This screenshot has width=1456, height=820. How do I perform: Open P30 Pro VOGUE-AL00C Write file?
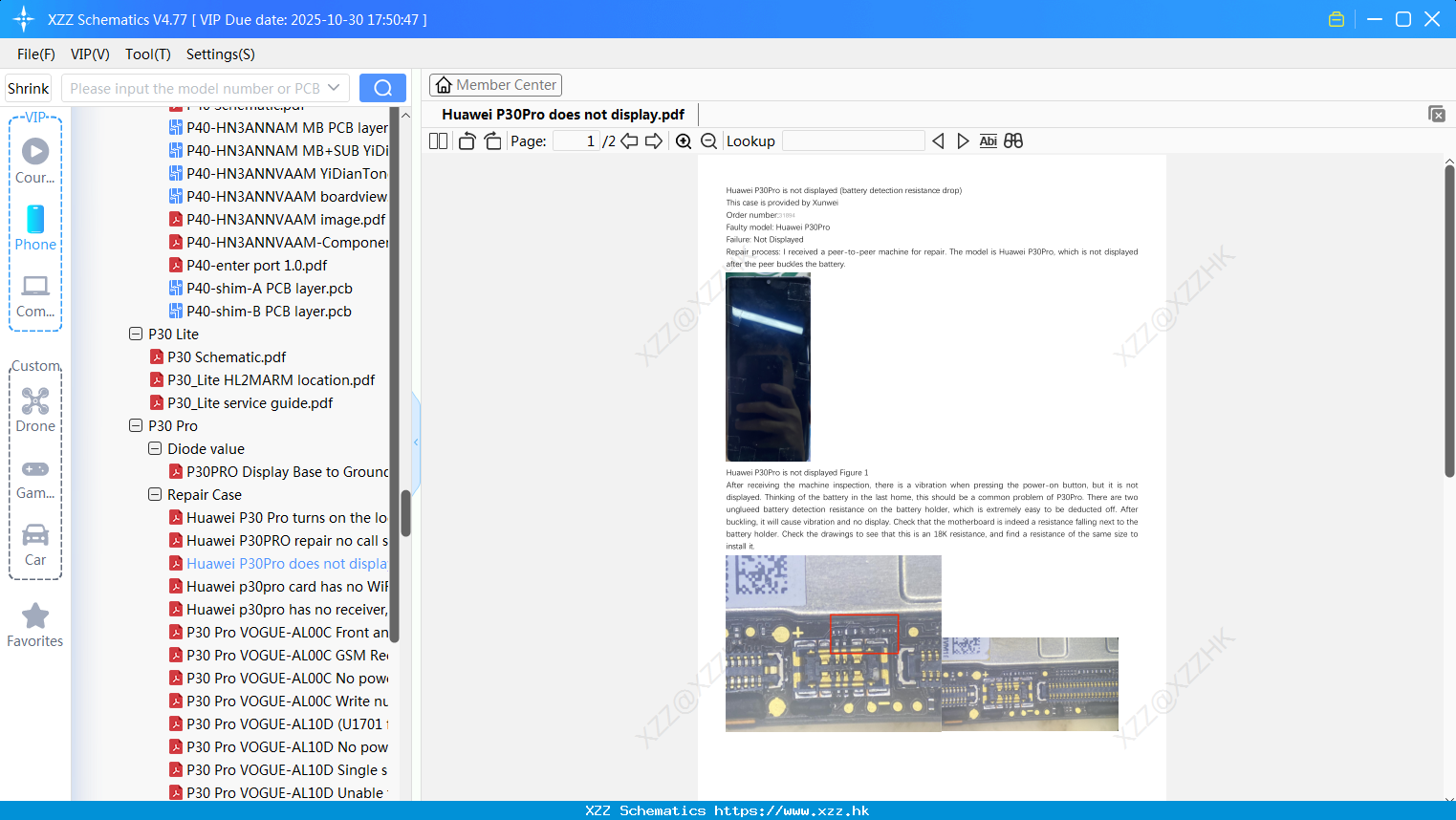[x=278, y=701]
